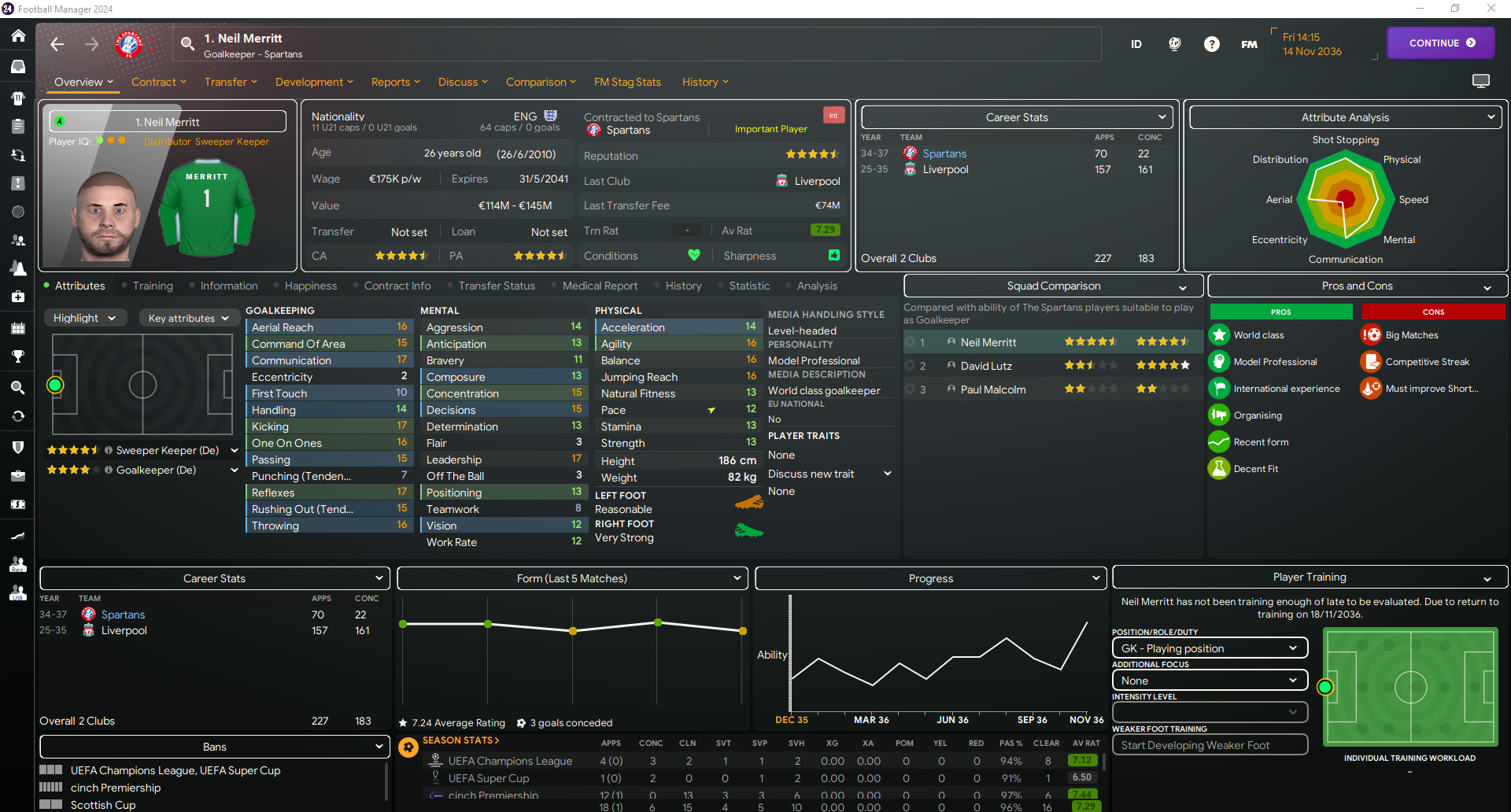1511x812 pixels.
Task: Open the Competitions trophy icon
Action: pyautogui.click(x=18, y=356)
